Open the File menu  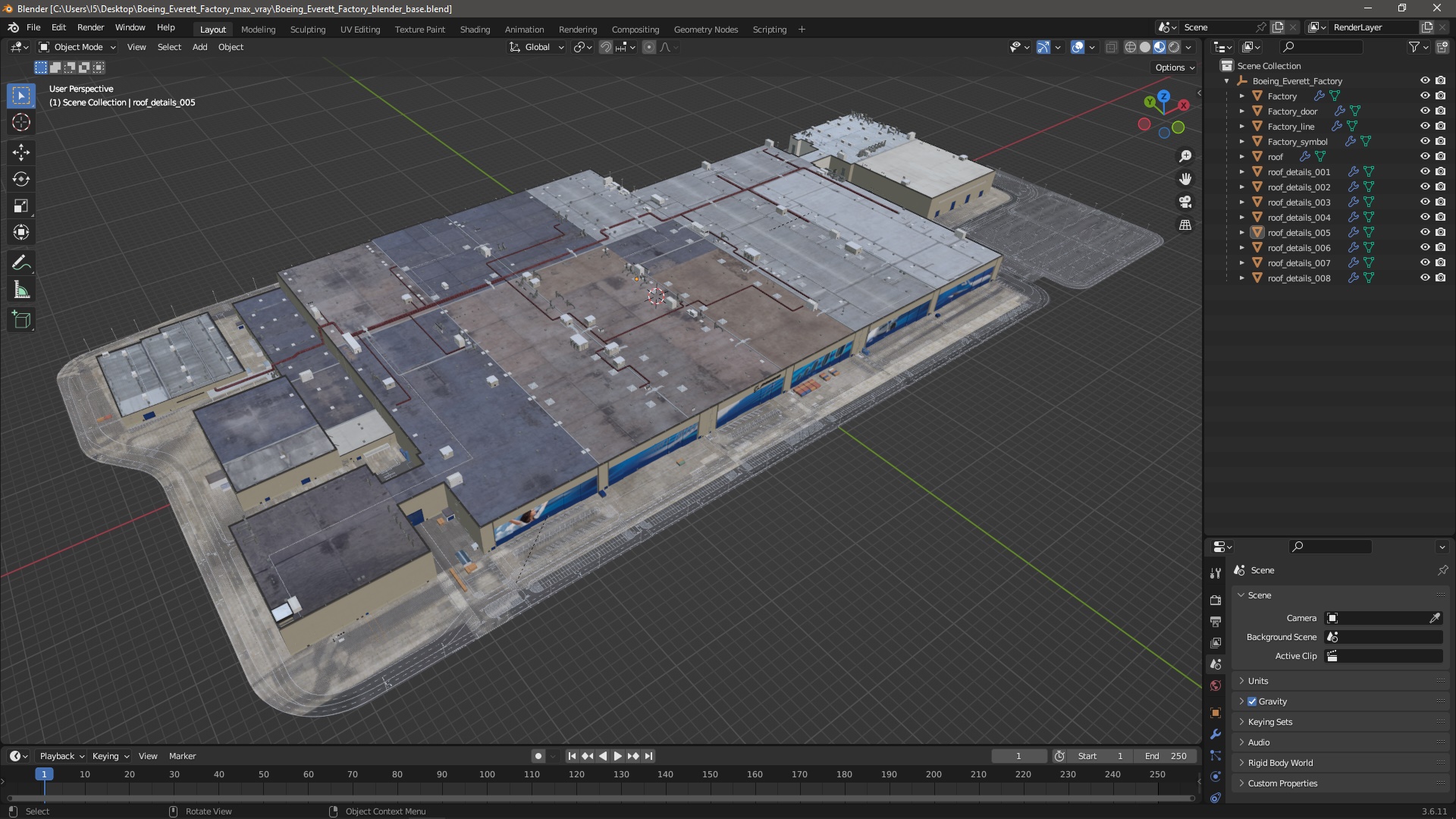point(33,27)
